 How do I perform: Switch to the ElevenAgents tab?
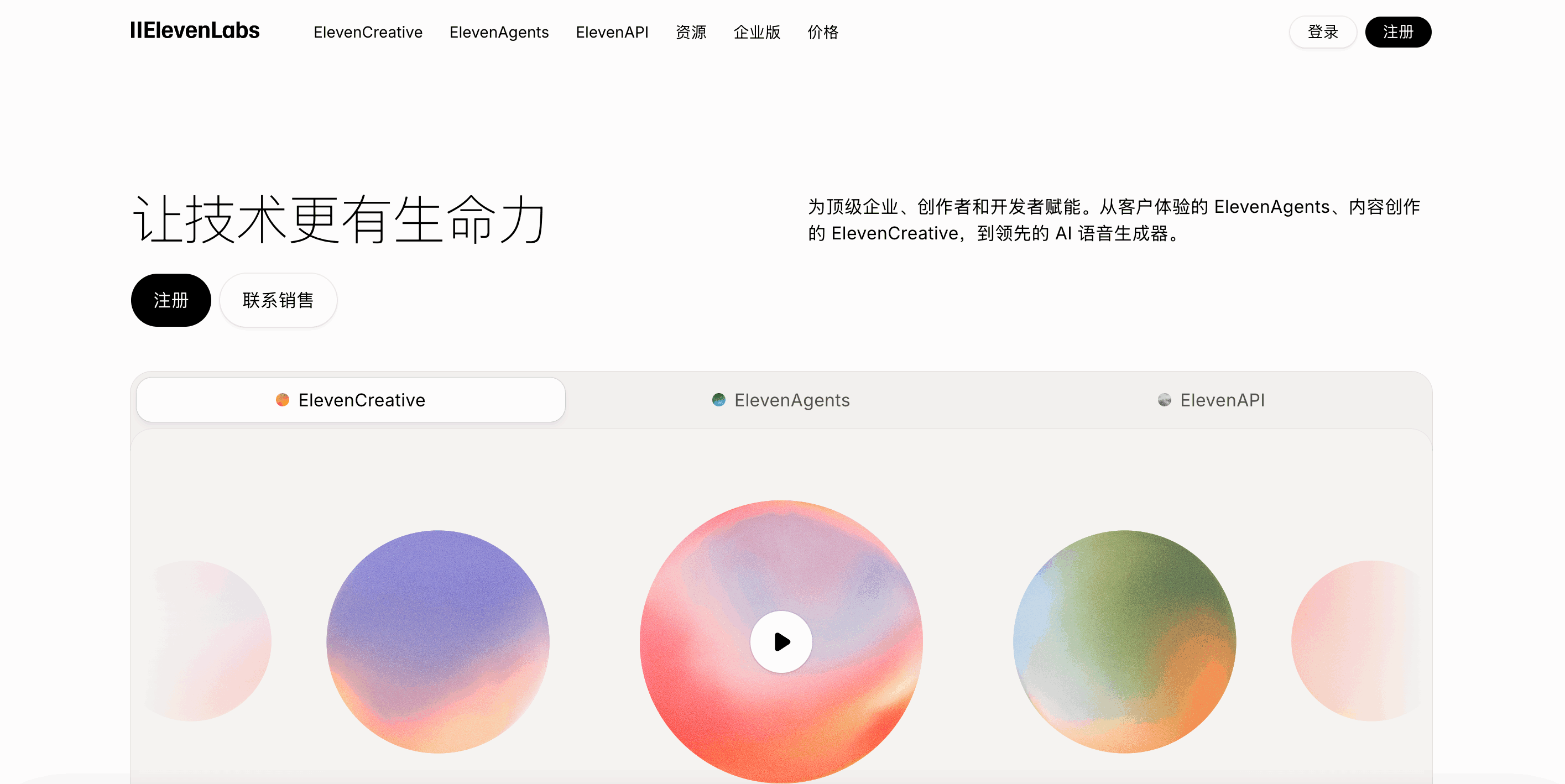coord(781,400)
